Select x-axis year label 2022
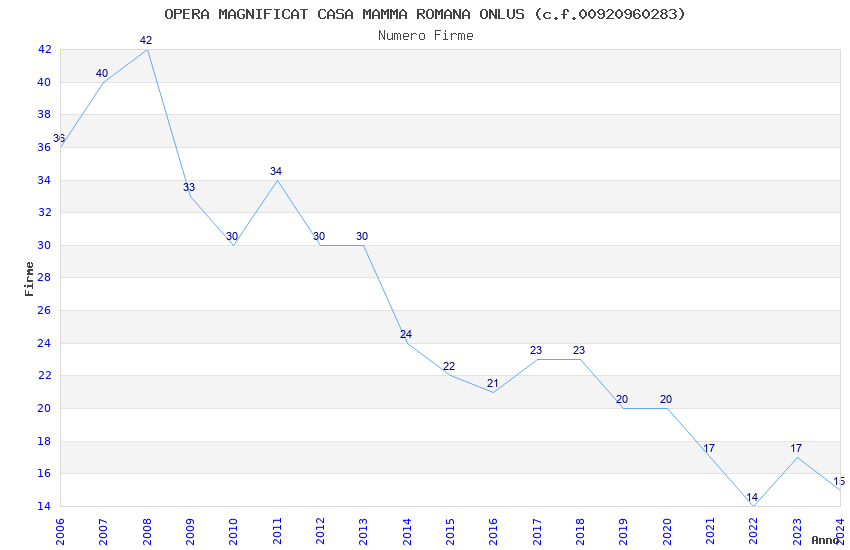850x550 pixels. click(x=754, y=531)
